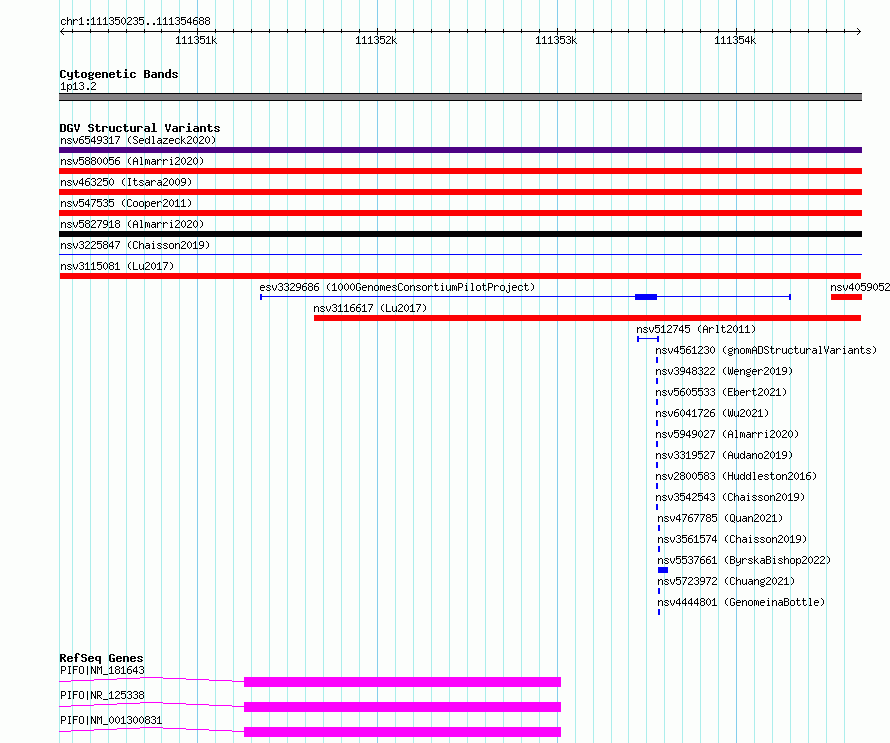Click the magenta exon of PIFO|NM_181643
The height and width of the screenshot is (743, 890).
402,682
